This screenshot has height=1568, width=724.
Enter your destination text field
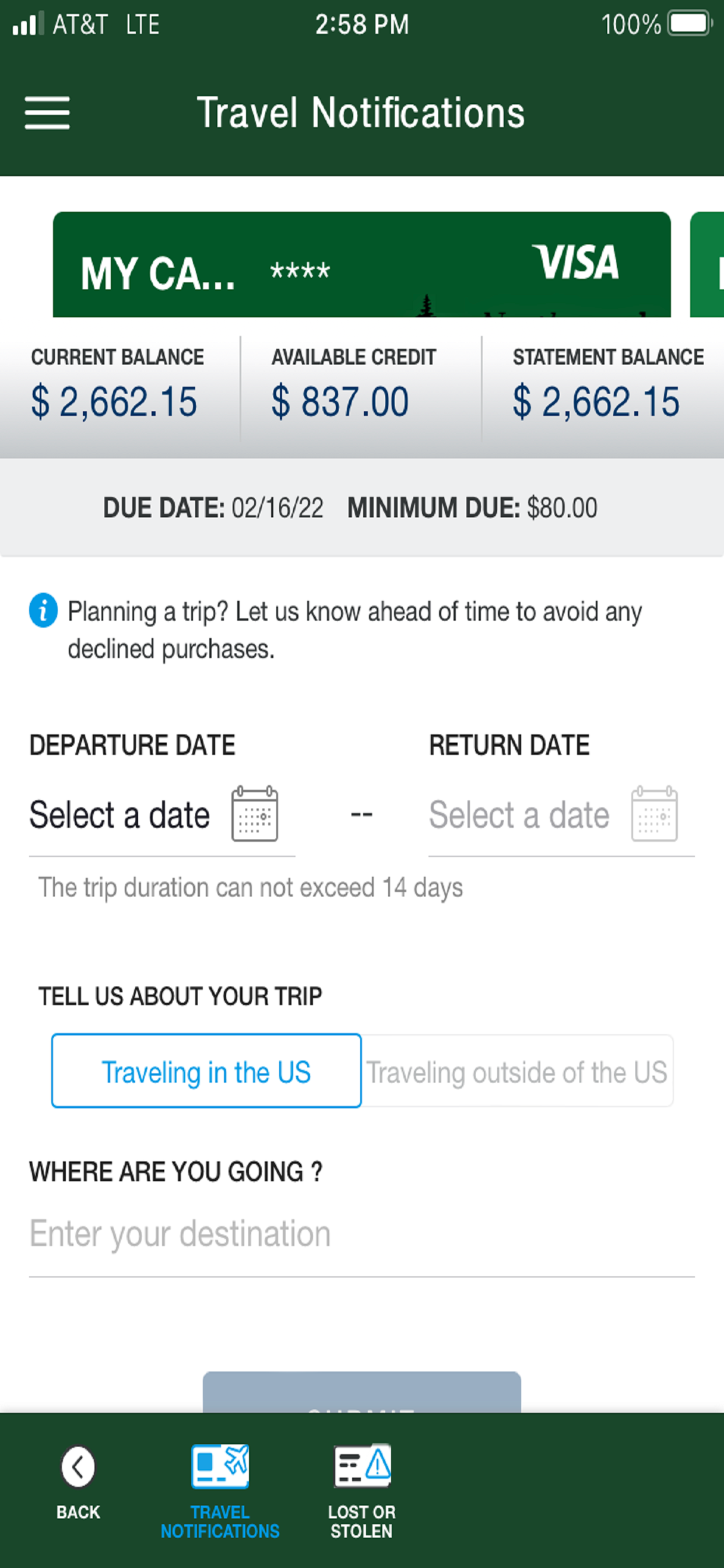[361, 1234]
